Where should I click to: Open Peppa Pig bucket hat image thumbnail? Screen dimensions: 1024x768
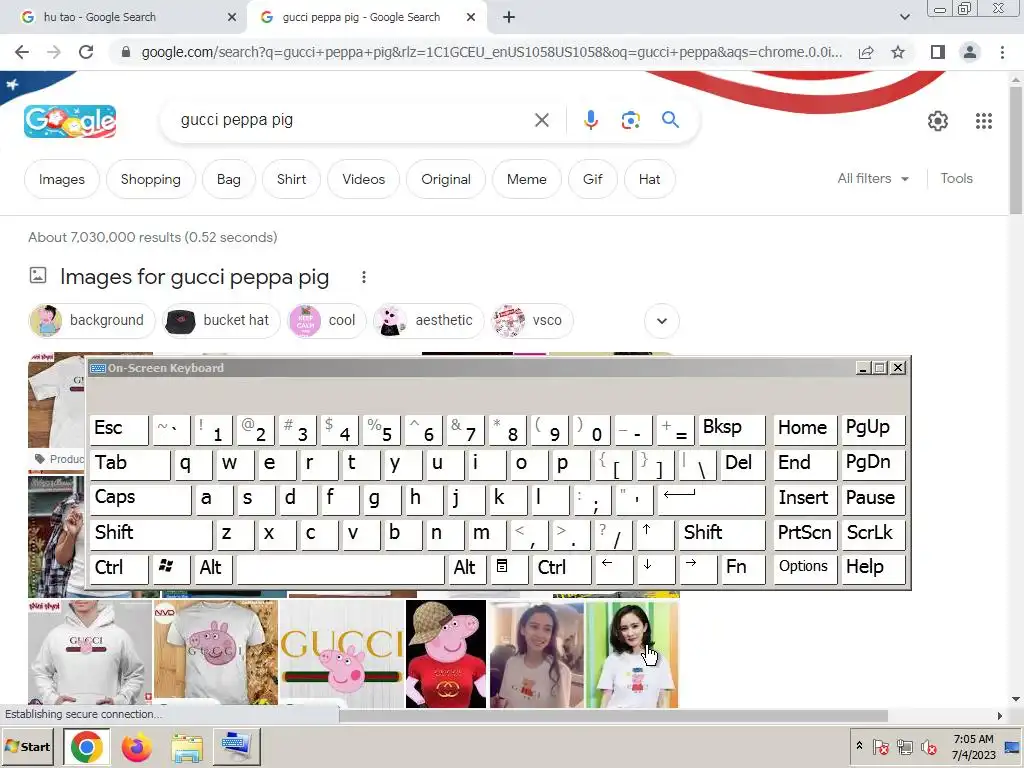coord(446,654)
